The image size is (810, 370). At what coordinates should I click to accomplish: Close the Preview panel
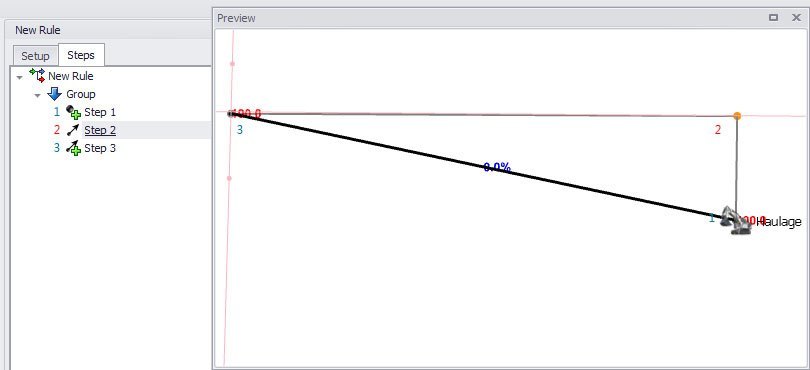pos(796,18)
